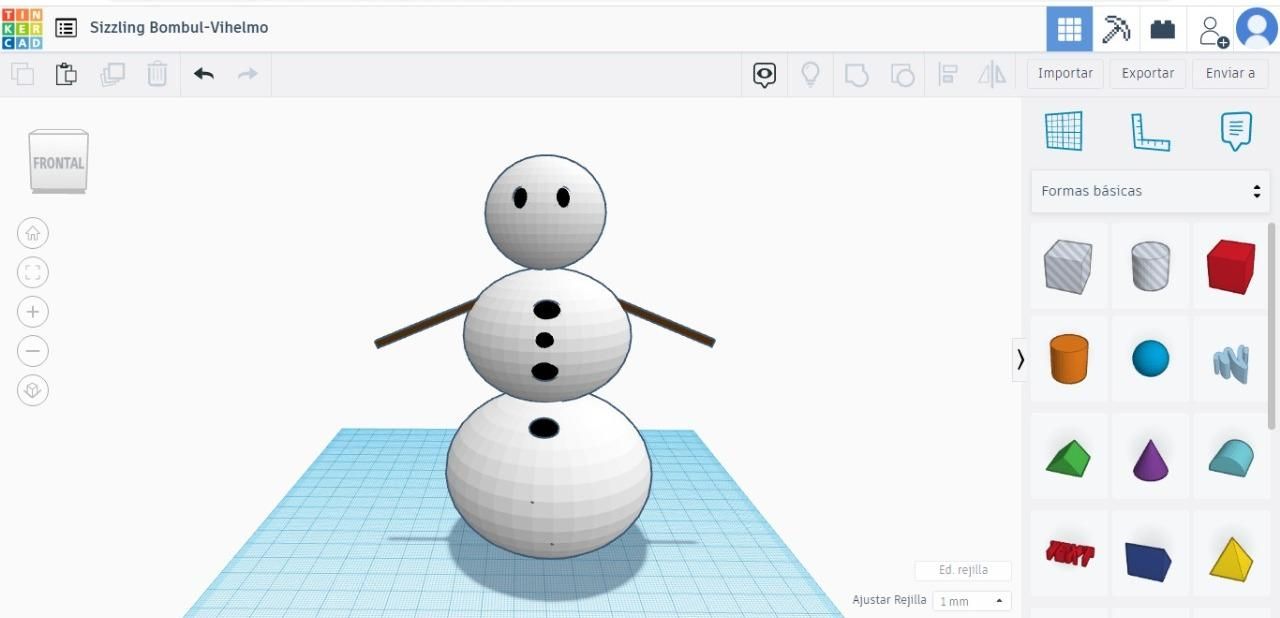Open the Formas básicas shape category dropdown
Viewport: 1280px width, 618px height.
1150,191
